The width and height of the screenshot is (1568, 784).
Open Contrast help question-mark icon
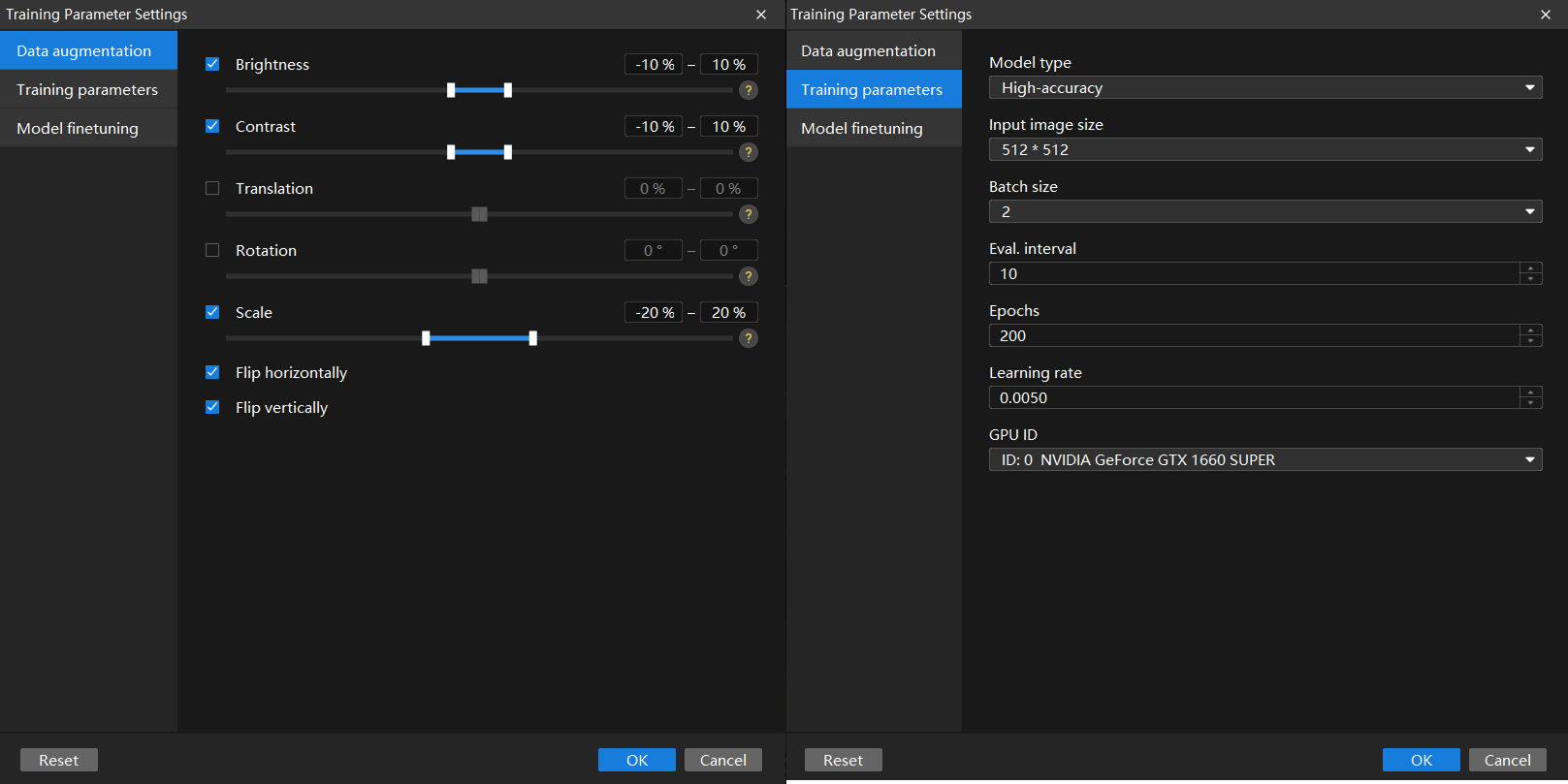pyautogui.click(x=749, y=152)
